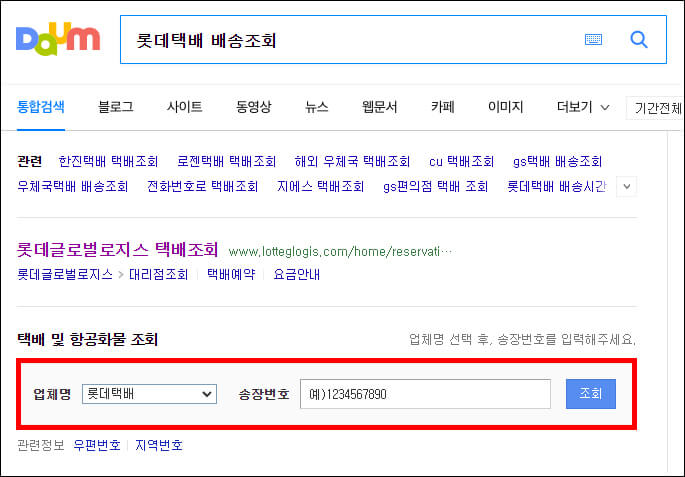Click related search 한진택배 택배조회
The height and width of the screenshot is (477, 685).
tap(108, 162)
